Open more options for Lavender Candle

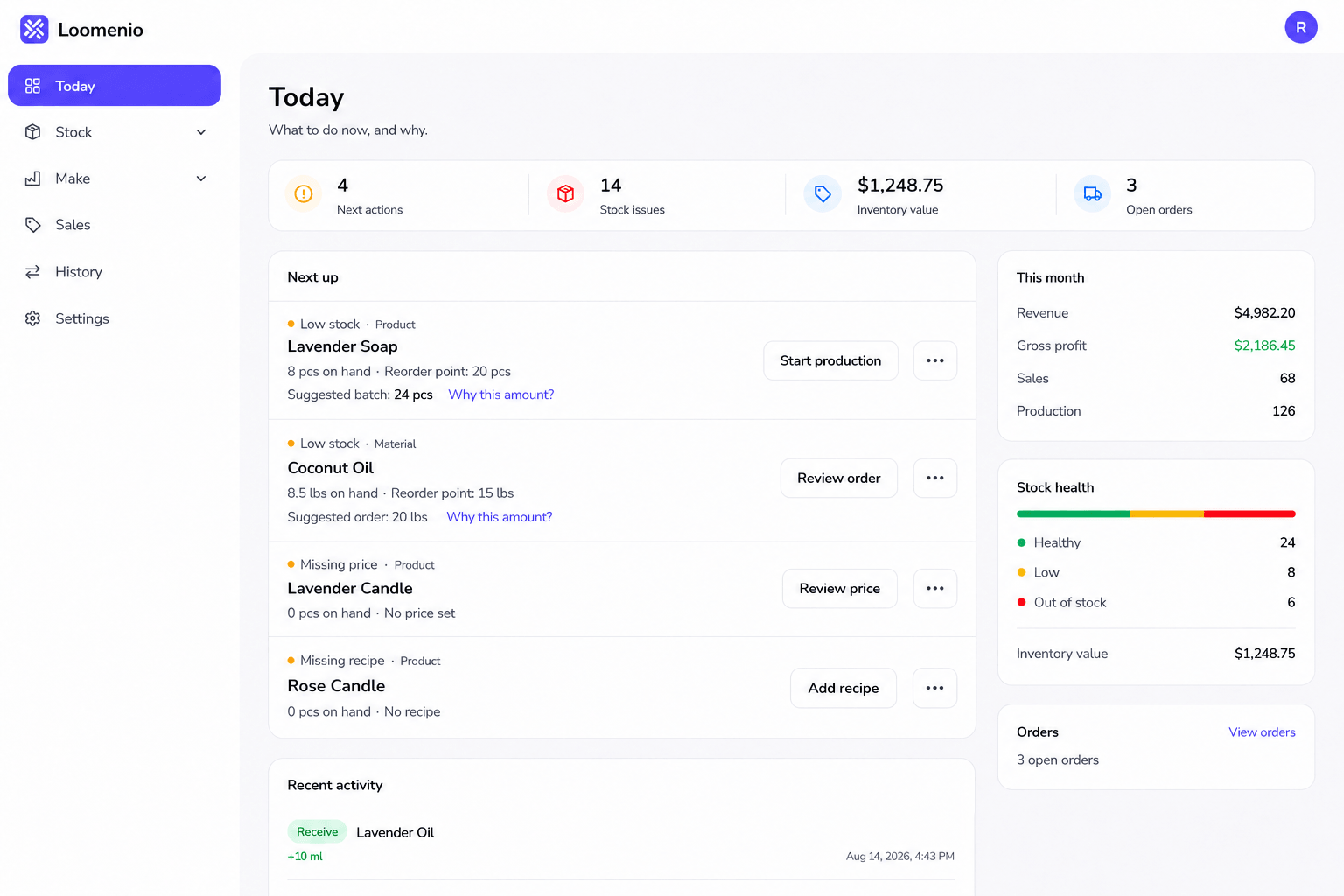[x=935, y=588]
